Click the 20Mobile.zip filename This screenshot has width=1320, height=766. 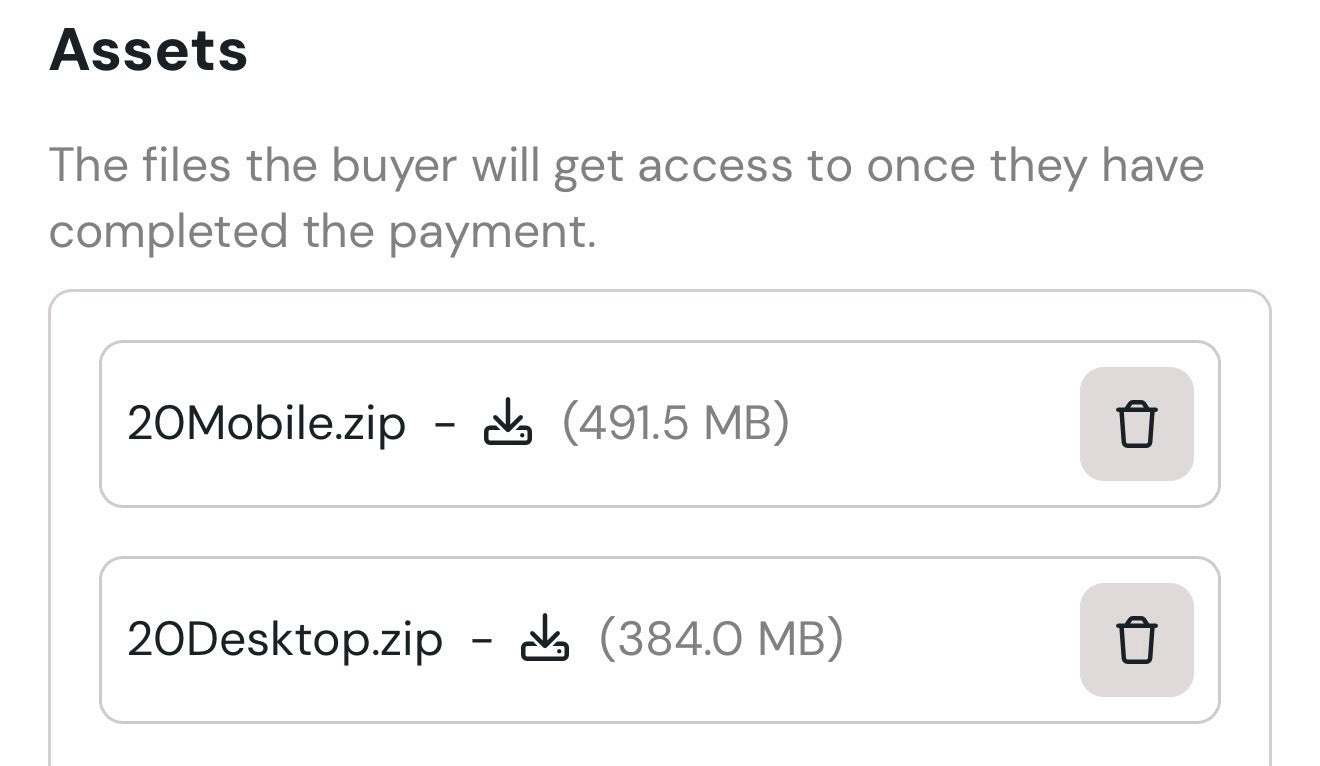coord(267,425)
